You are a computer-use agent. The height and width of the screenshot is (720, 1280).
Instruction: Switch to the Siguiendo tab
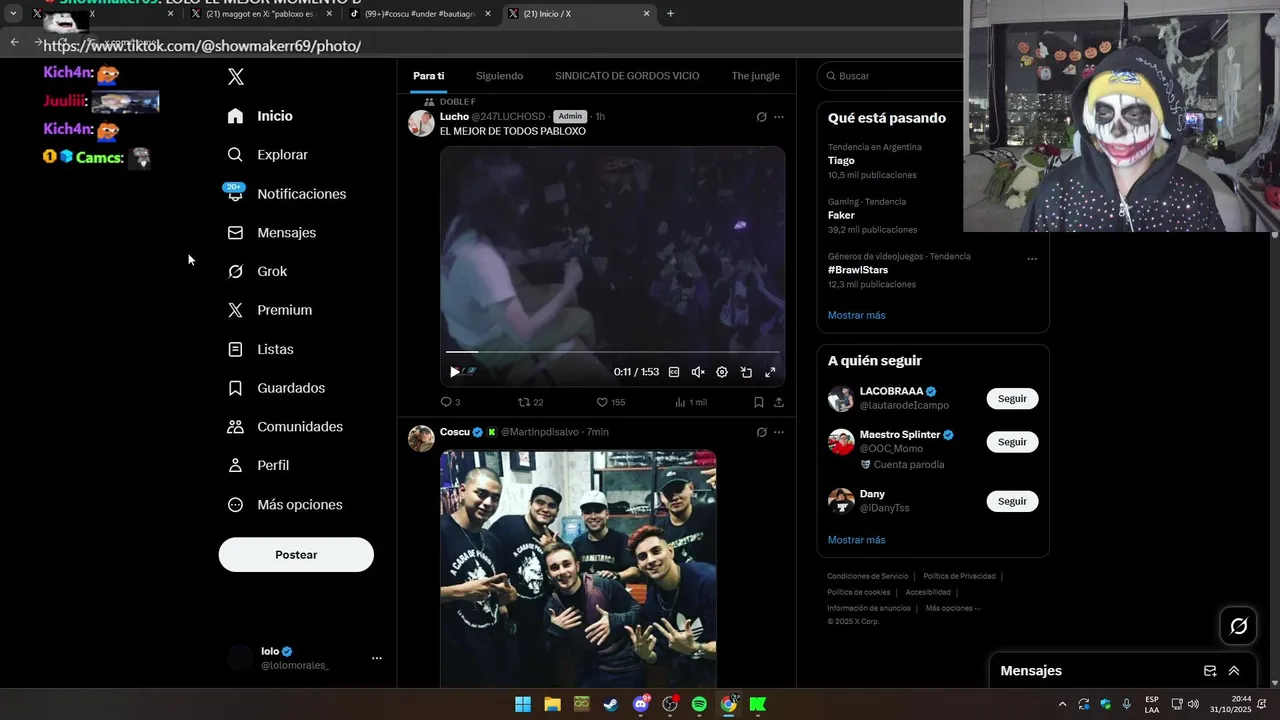(499, 76)
